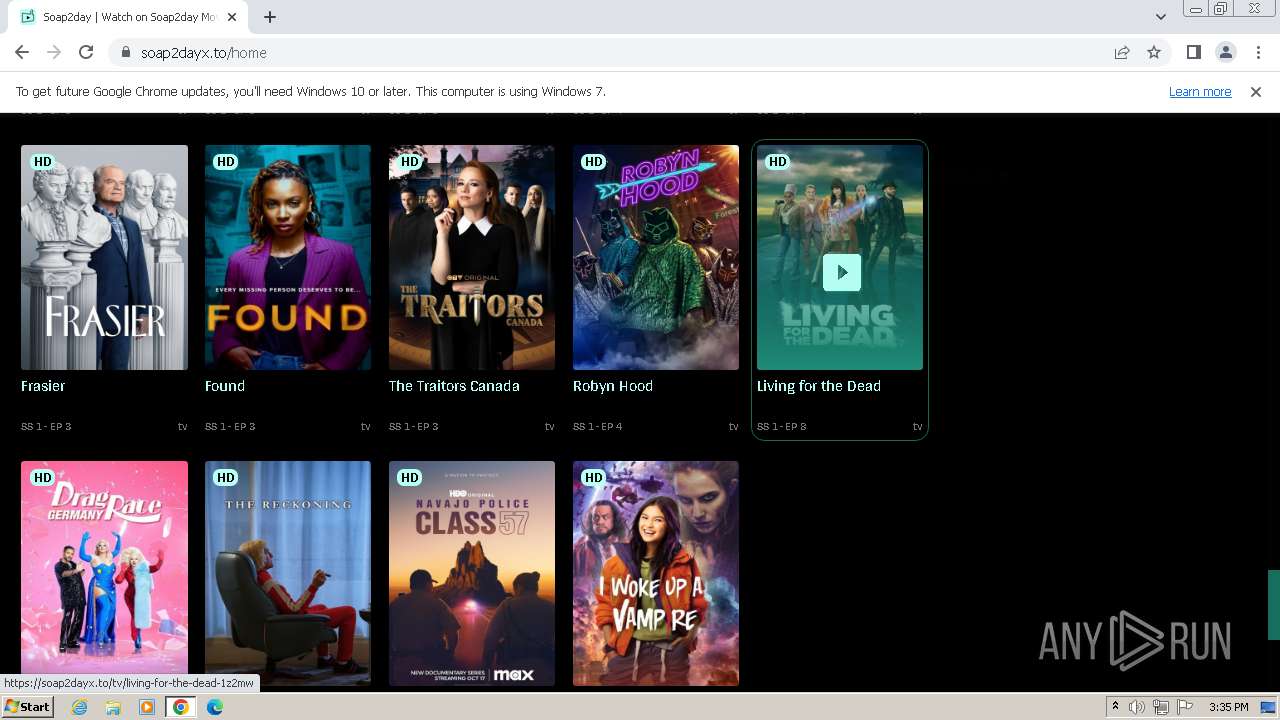
Task: View site information via the lock icon
Action: 126,52
